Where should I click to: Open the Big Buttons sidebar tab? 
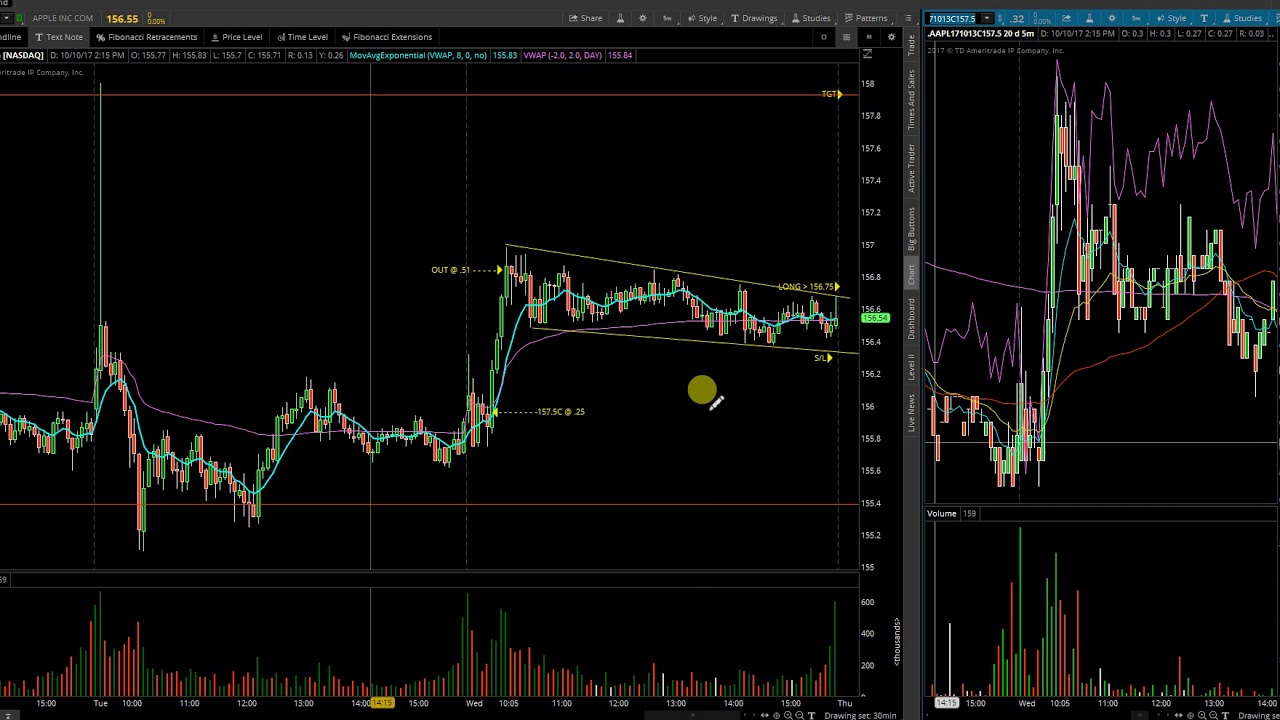click(x=912, y=229)
